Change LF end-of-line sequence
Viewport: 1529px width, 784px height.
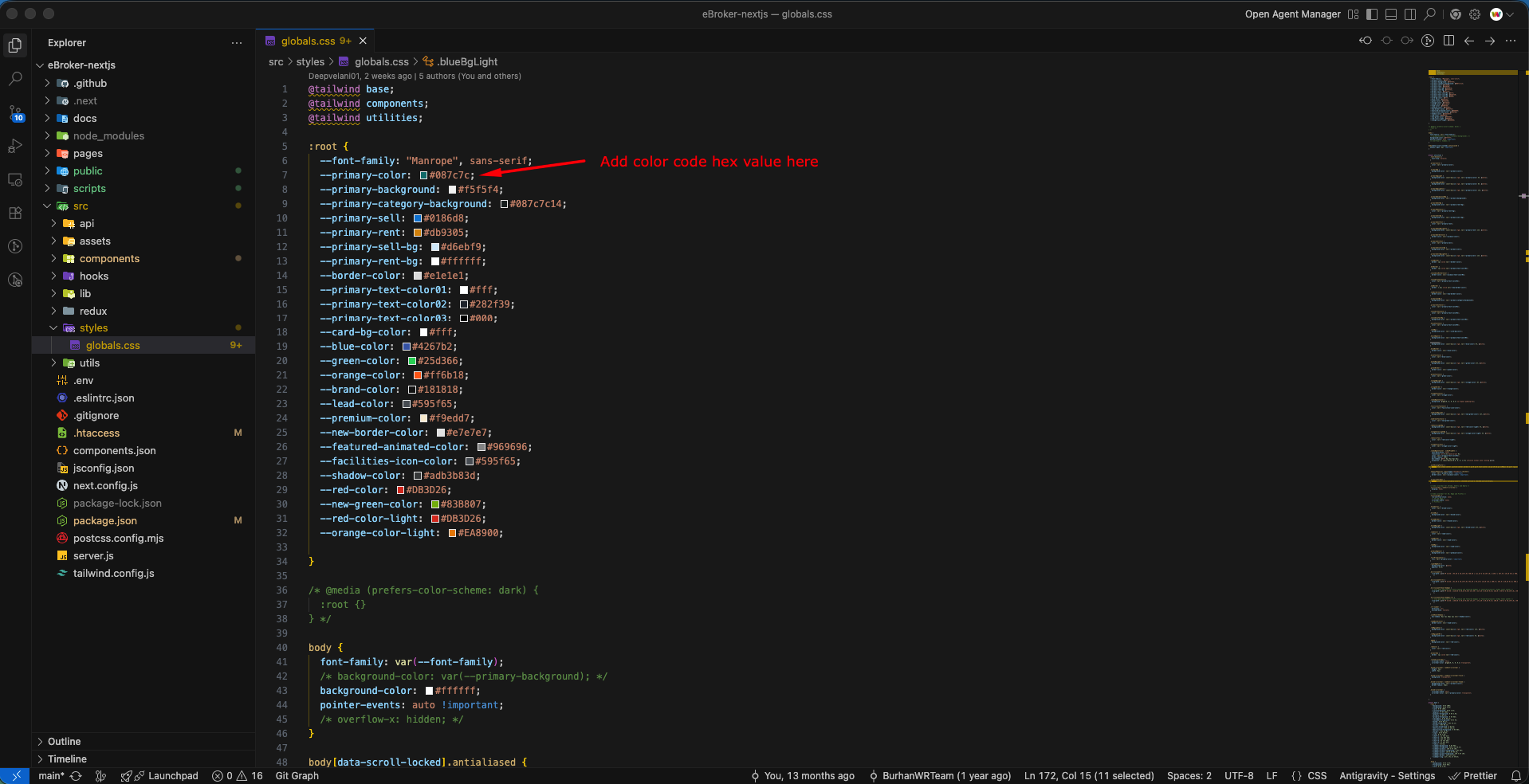point(1272,775)
